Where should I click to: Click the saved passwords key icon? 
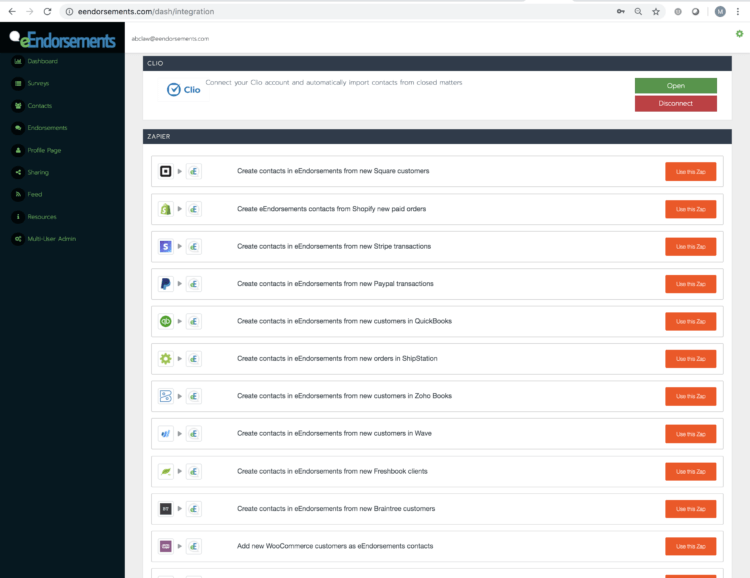tap(620, 11)
